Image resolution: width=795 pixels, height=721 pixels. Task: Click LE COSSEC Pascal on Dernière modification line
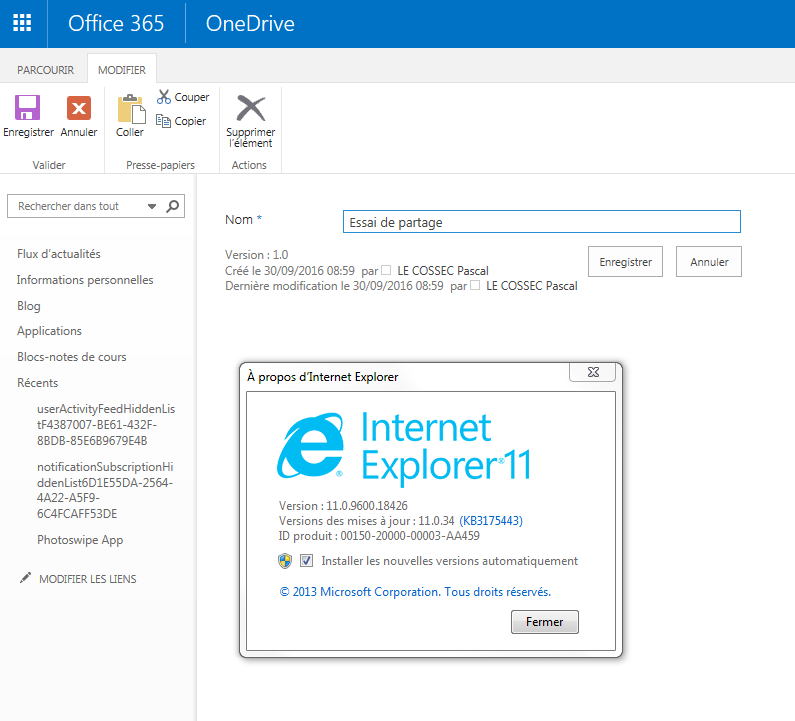(531, 286)
